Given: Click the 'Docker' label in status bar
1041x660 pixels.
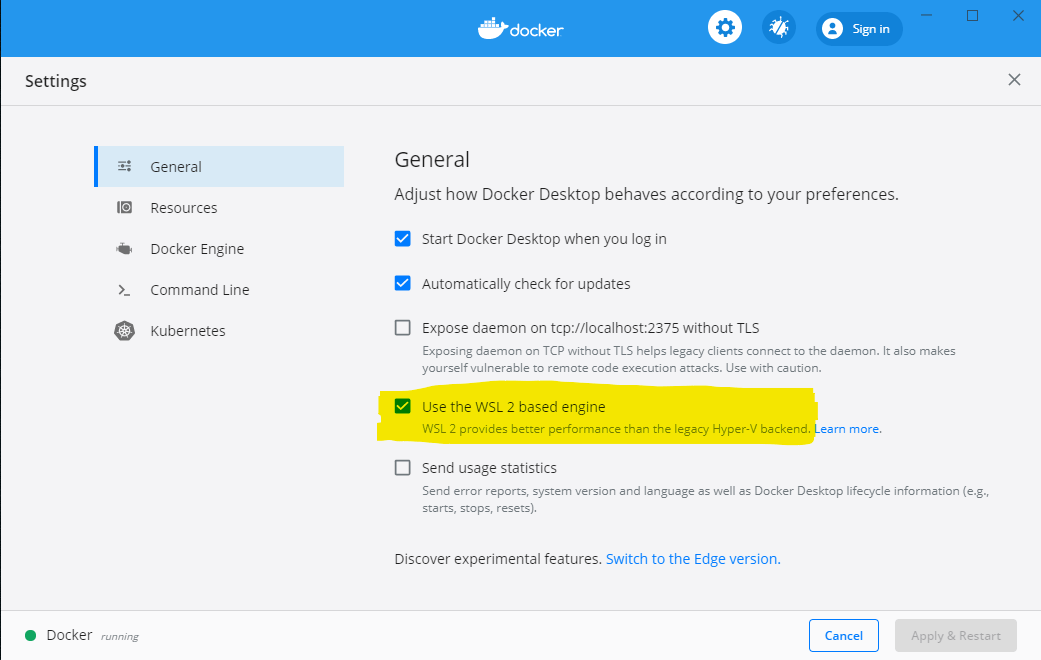Looking at the screenshot, I should coord(69,635).
